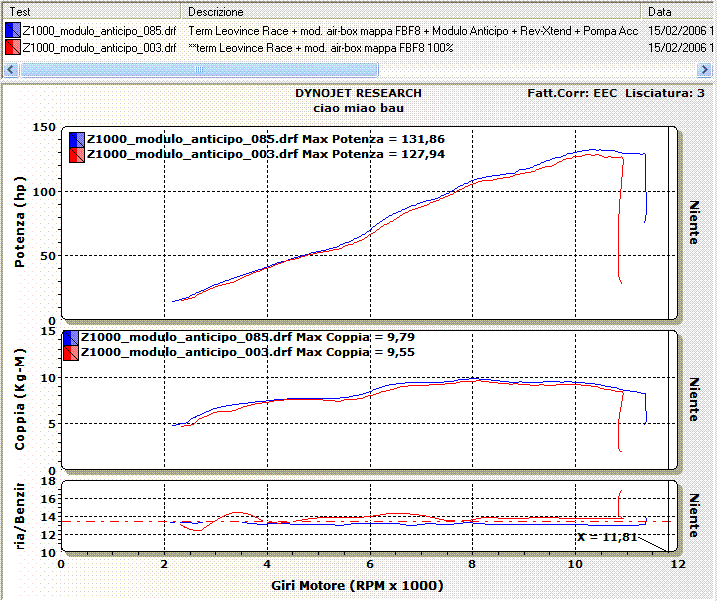This screenshot has width=717, height=601.
Task: Sort list by the Descrizione column header
Action: tap(410, 12)
